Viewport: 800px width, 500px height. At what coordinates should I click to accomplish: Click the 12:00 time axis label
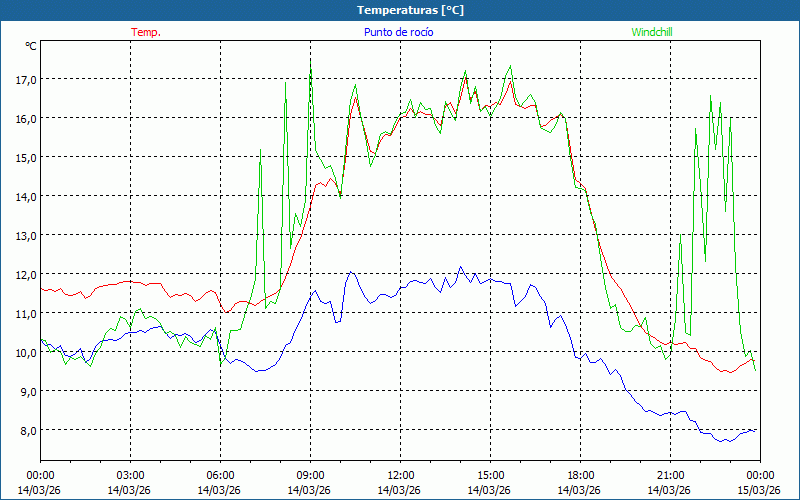coord(400,475)
